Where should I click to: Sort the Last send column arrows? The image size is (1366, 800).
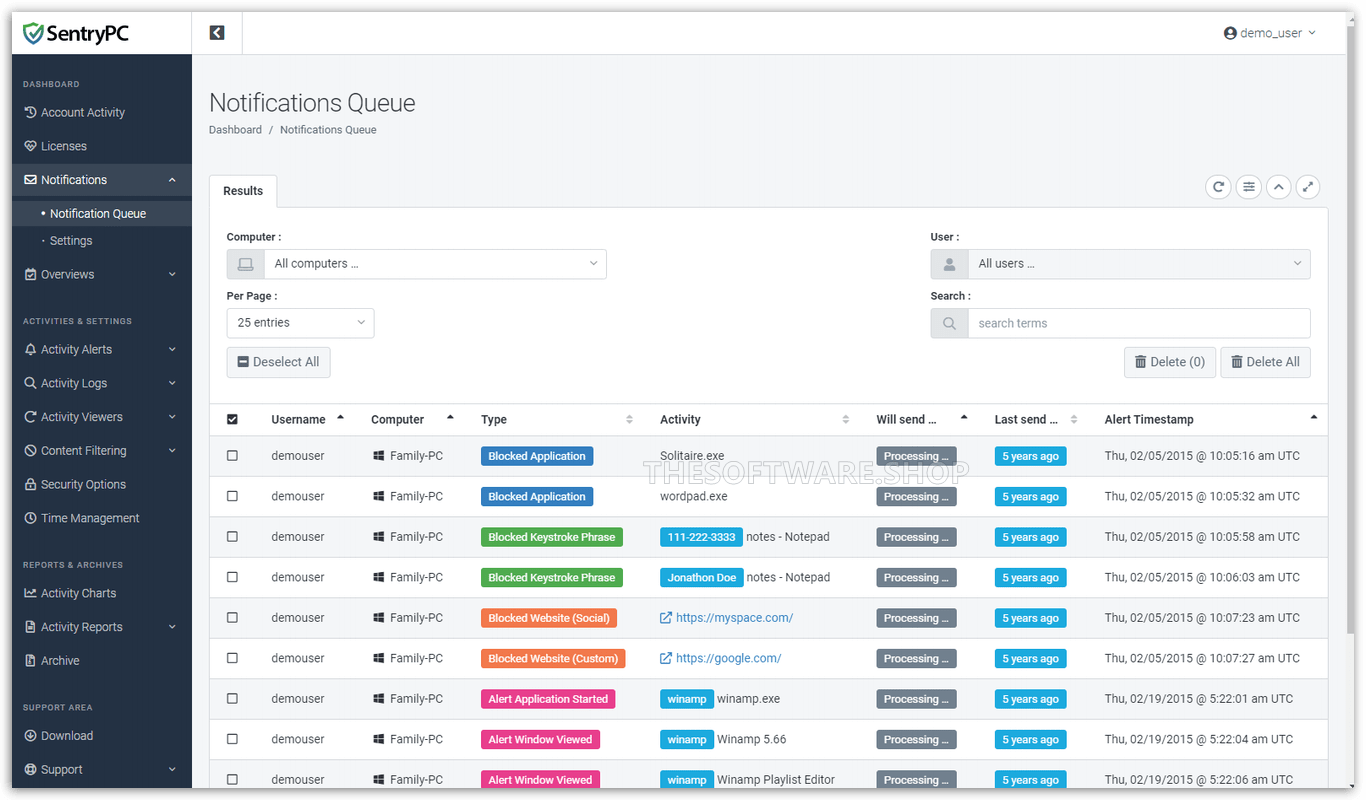[1074, 420]
